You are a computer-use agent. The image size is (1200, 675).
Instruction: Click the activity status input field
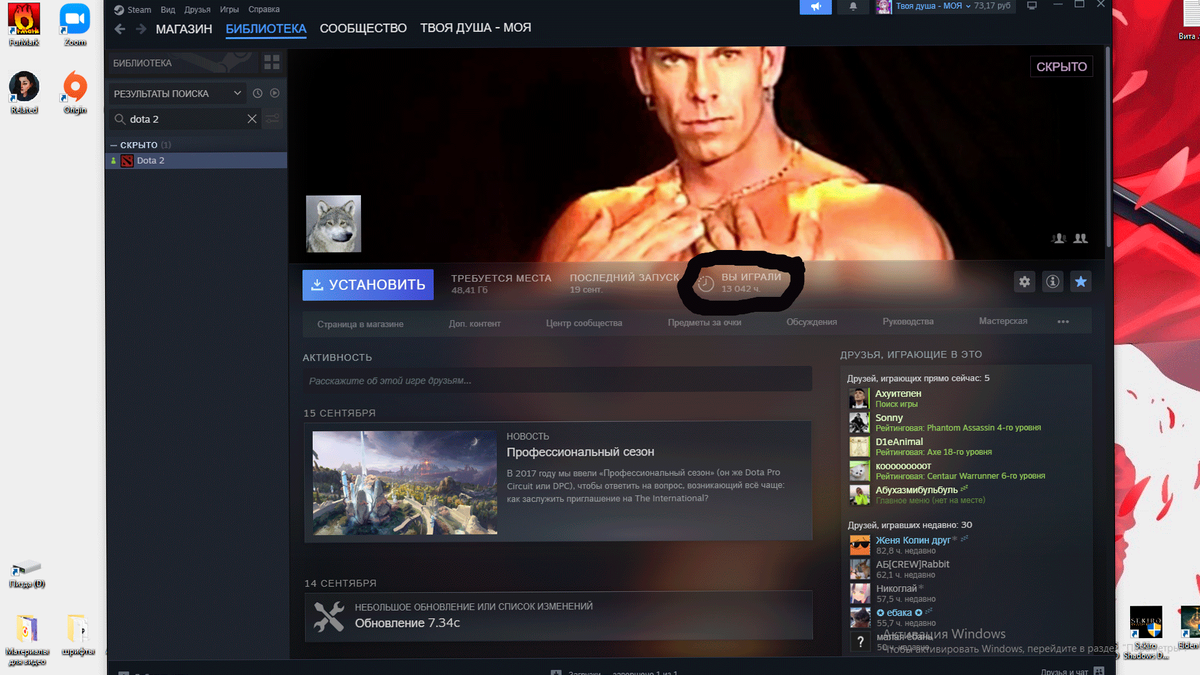(557, 380)
